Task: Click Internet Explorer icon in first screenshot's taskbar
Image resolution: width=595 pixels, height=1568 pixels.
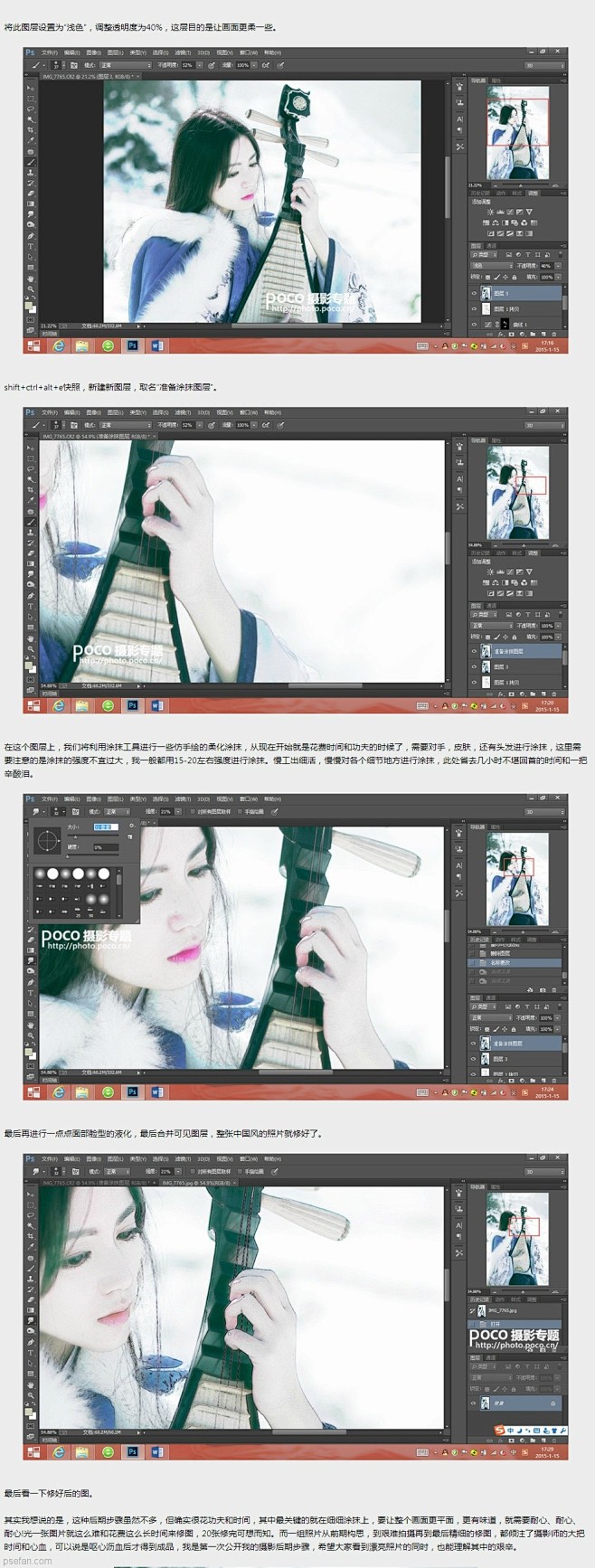Action: tap(59, 345)
